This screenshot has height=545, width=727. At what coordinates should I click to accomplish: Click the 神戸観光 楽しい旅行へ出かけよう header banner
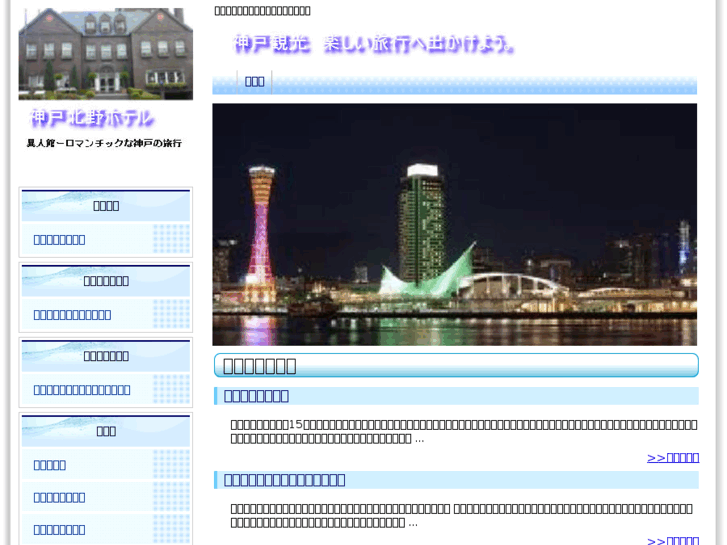coord(374,45)
